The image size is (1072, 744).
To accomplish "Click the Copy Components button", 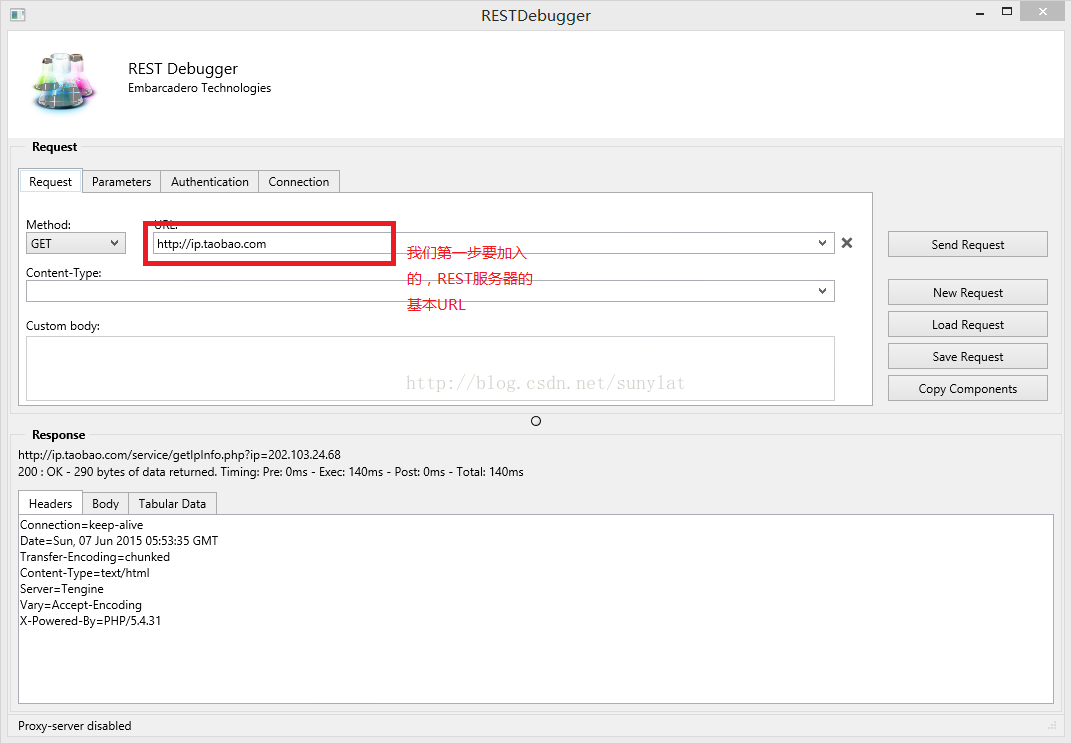I will (x=967, y=388).
